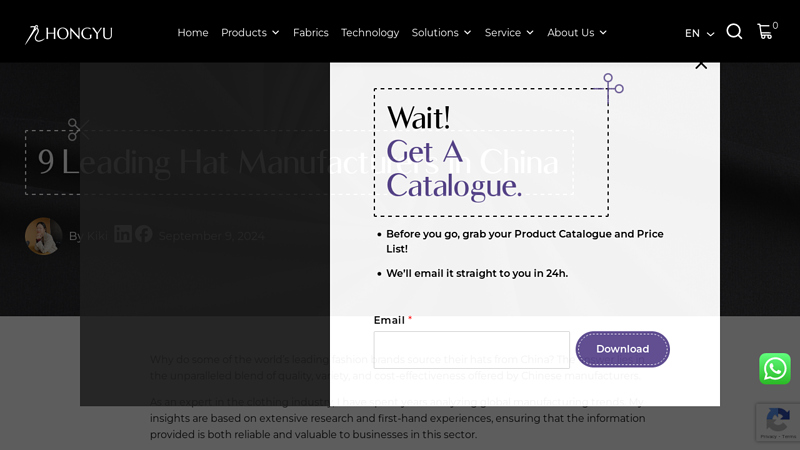
Task: Open the EN language selector
Action: click(699, 34)
